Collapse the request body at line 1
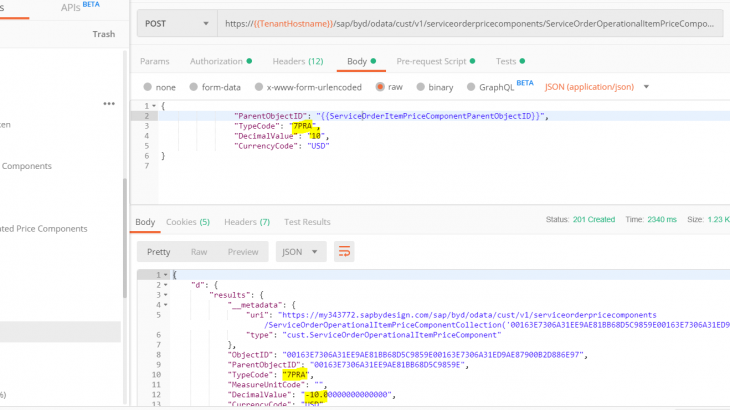Viewport: 730px width, 410px height. [153, 106]
